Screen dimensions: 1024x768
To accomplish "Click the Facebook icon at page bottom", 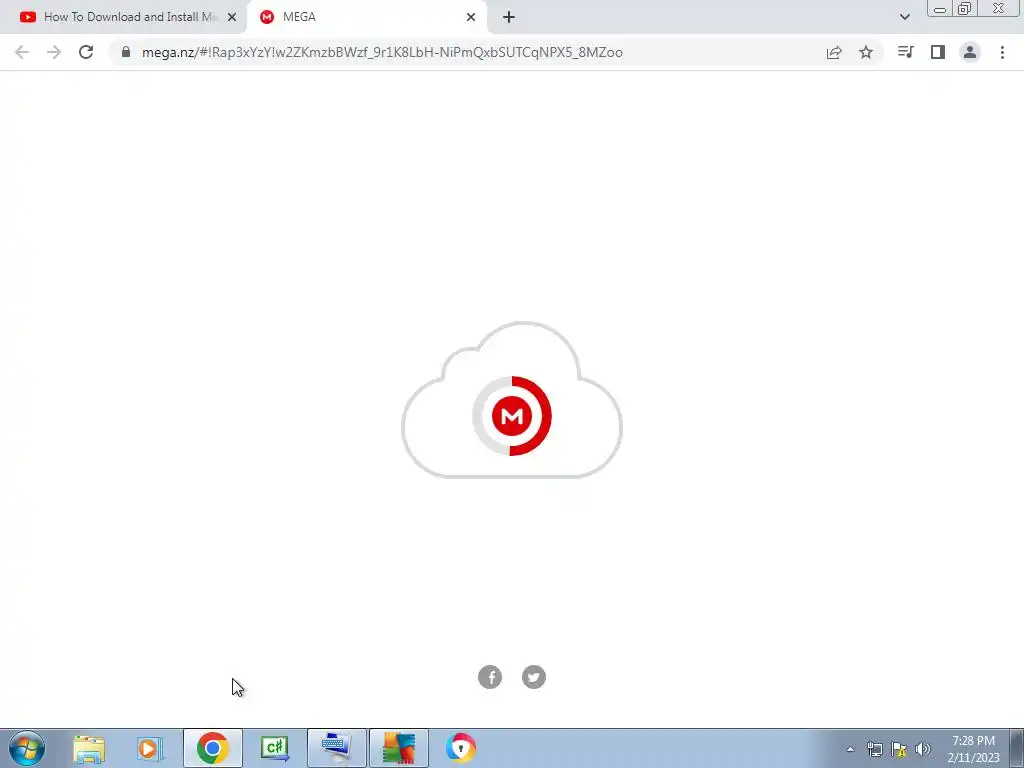I will click(x=490, y=677).
